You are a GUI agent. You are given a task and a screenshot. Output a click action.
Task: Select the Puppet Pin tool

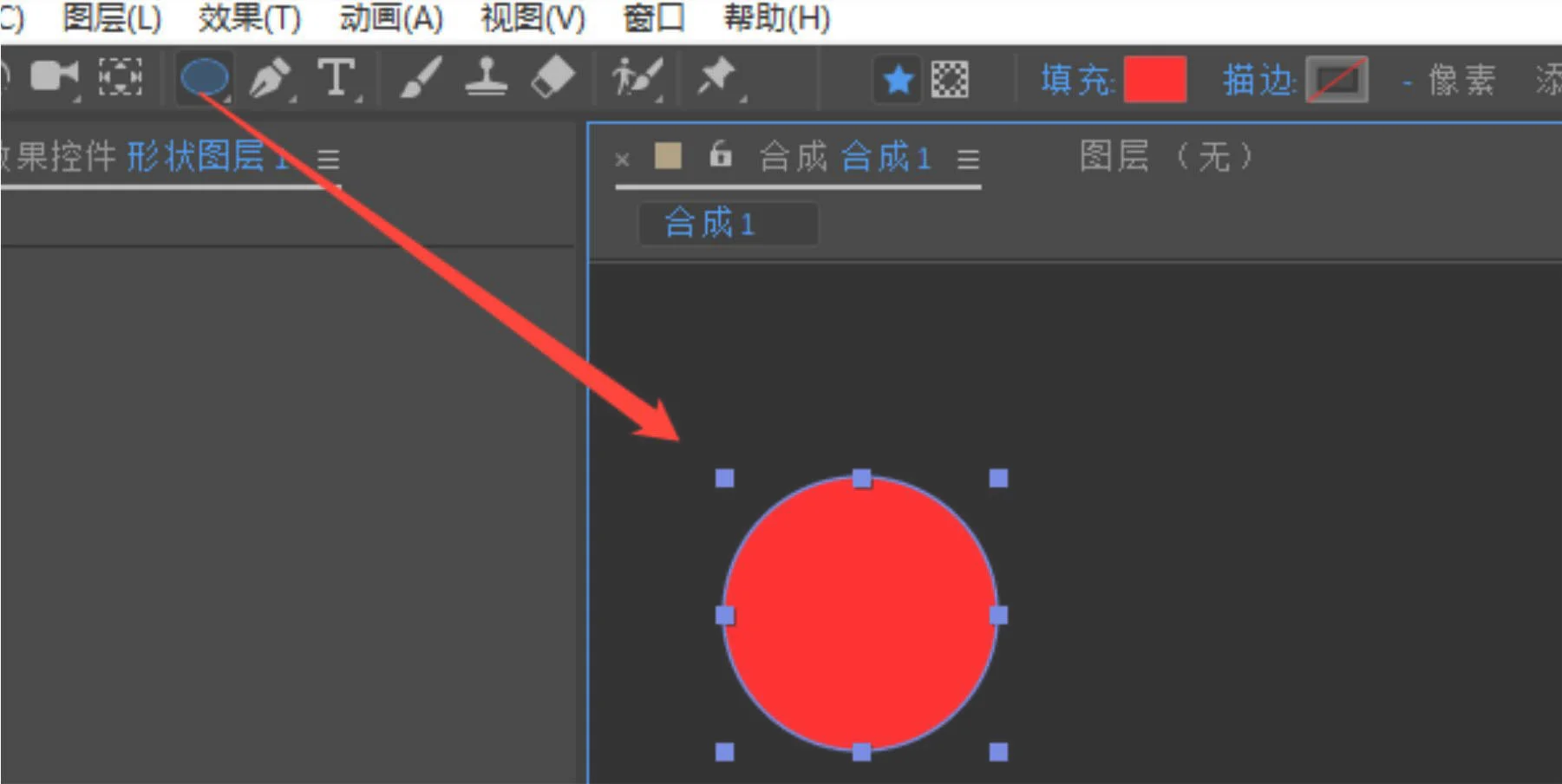pos(718,78)
